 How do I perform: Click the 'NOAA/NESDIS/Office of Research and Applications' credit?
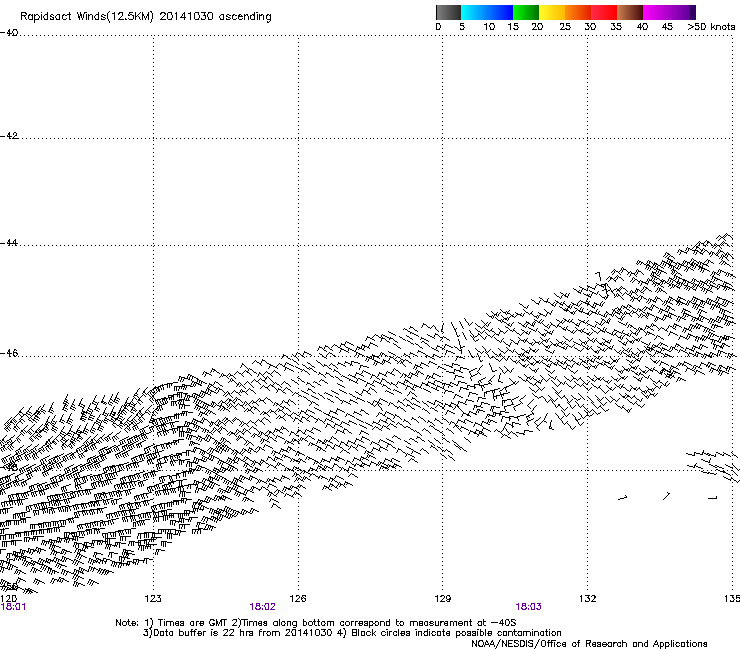tap(589, 644)
